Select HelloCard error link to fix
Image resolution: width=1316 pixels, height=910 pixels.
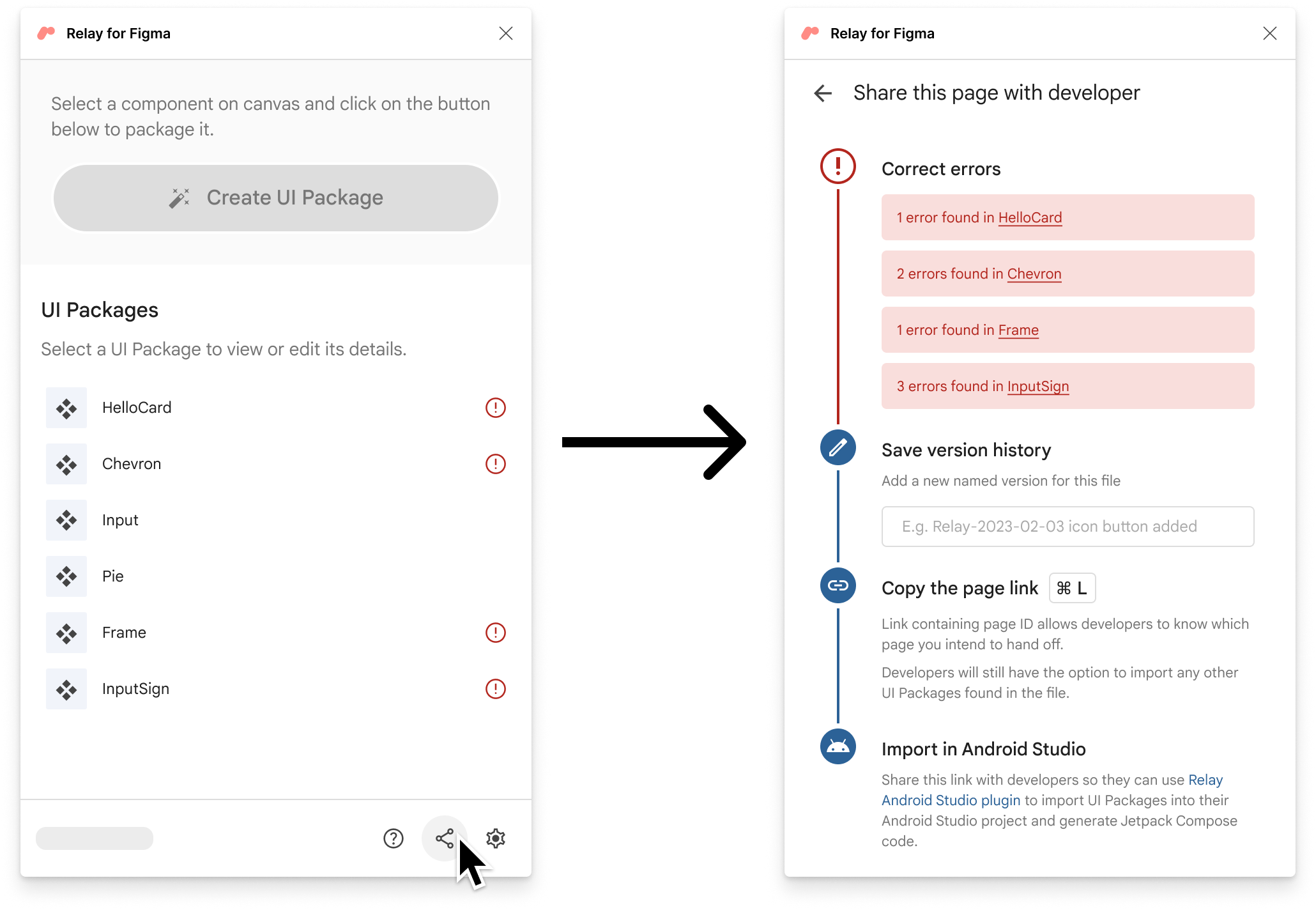point(1030,217)
